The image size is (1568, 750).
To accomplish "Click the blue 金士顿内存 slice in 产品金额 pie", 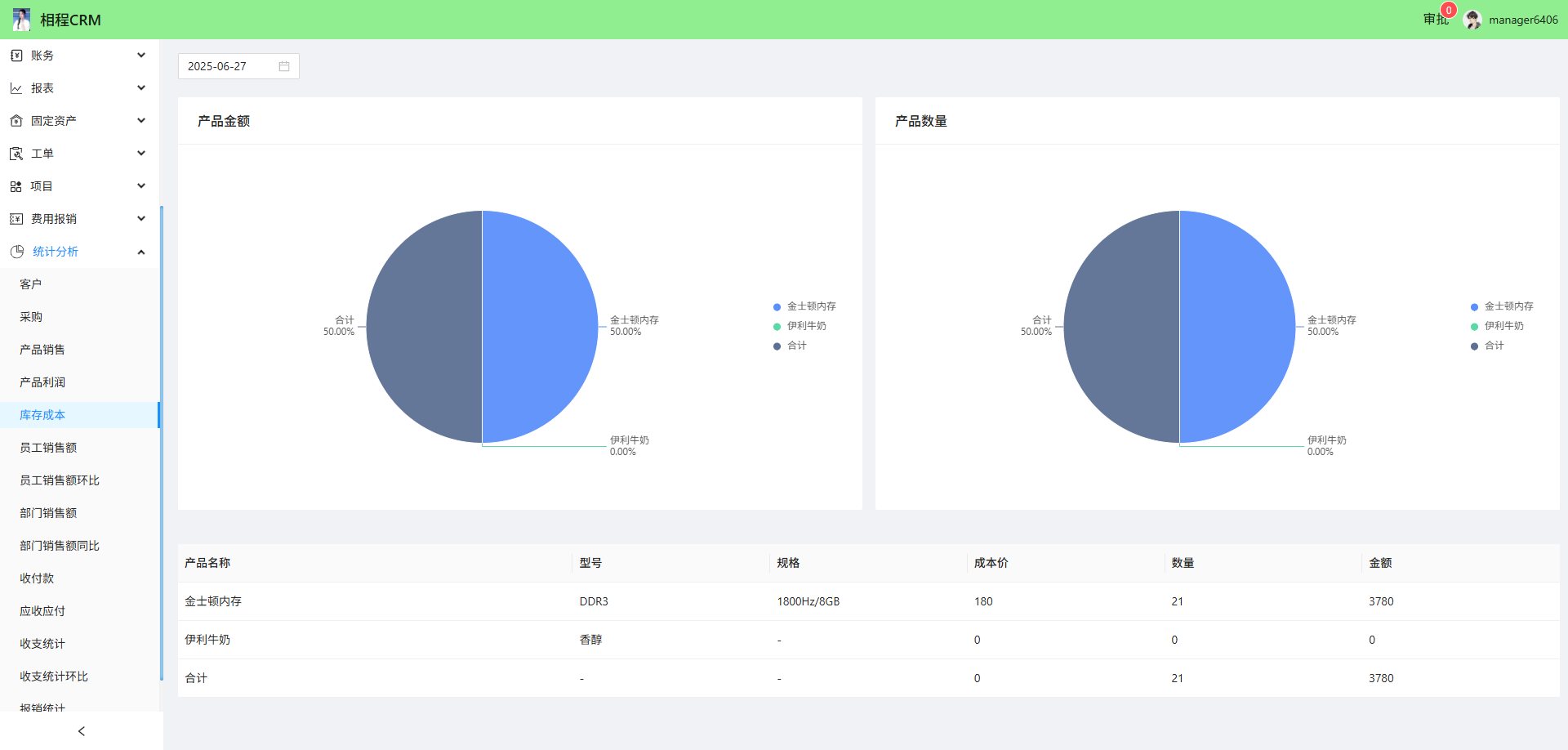I will (539, 327).
